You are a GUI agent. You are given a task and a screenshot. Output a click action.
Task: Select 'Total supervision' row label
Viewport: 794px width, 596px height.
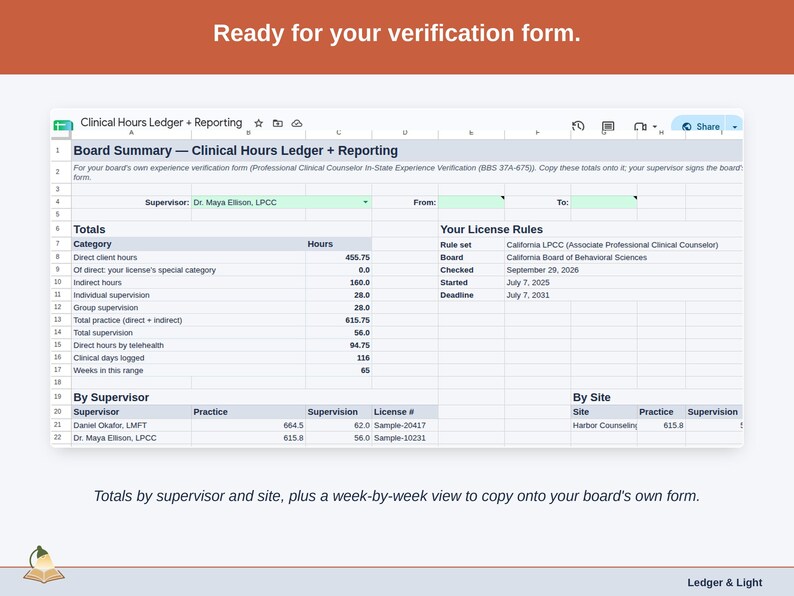[188, 333]
